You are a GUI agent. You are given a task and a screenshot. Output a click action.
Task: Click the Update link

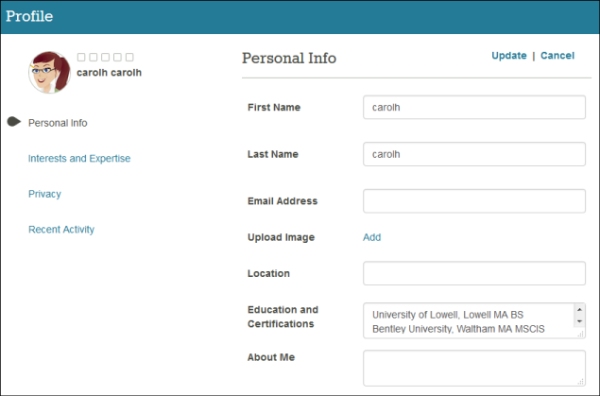(509, 55)
